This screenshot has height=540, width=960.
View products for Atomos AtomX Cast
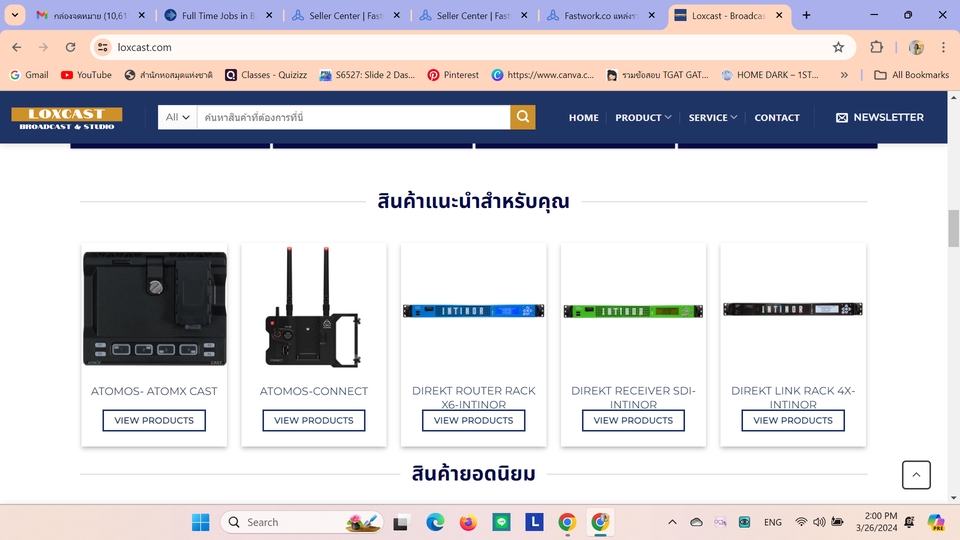pos(154,421)
